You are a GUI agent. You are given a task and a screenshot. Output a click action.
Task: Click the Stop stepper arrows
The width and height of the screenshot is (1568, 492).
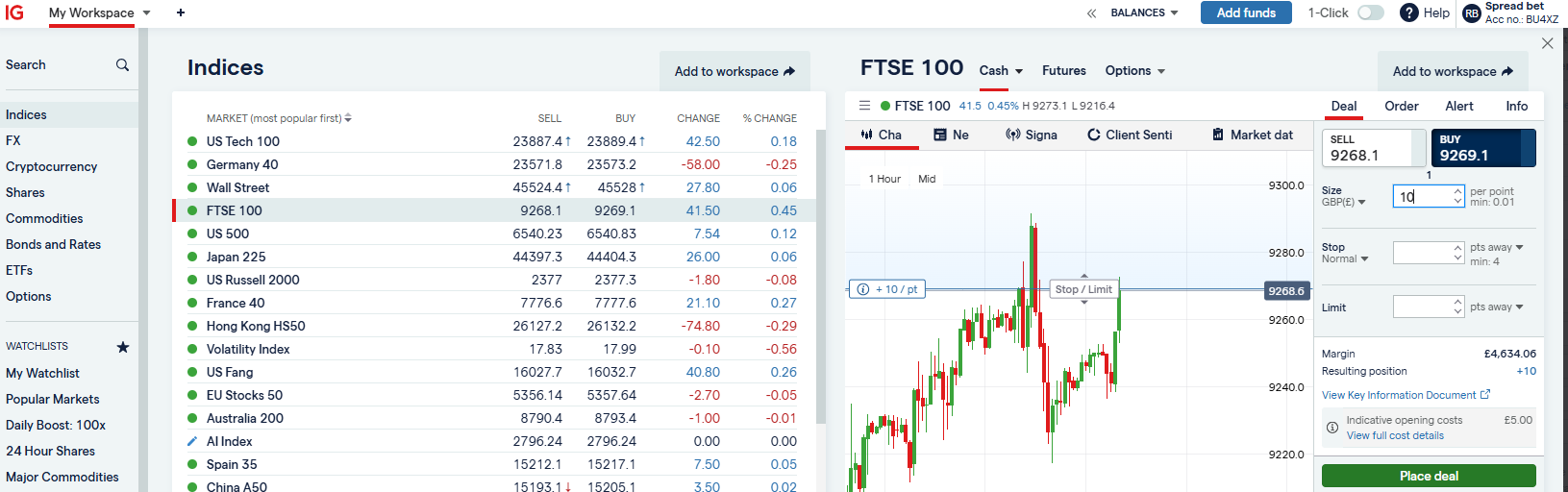(x=1457, y=252)
